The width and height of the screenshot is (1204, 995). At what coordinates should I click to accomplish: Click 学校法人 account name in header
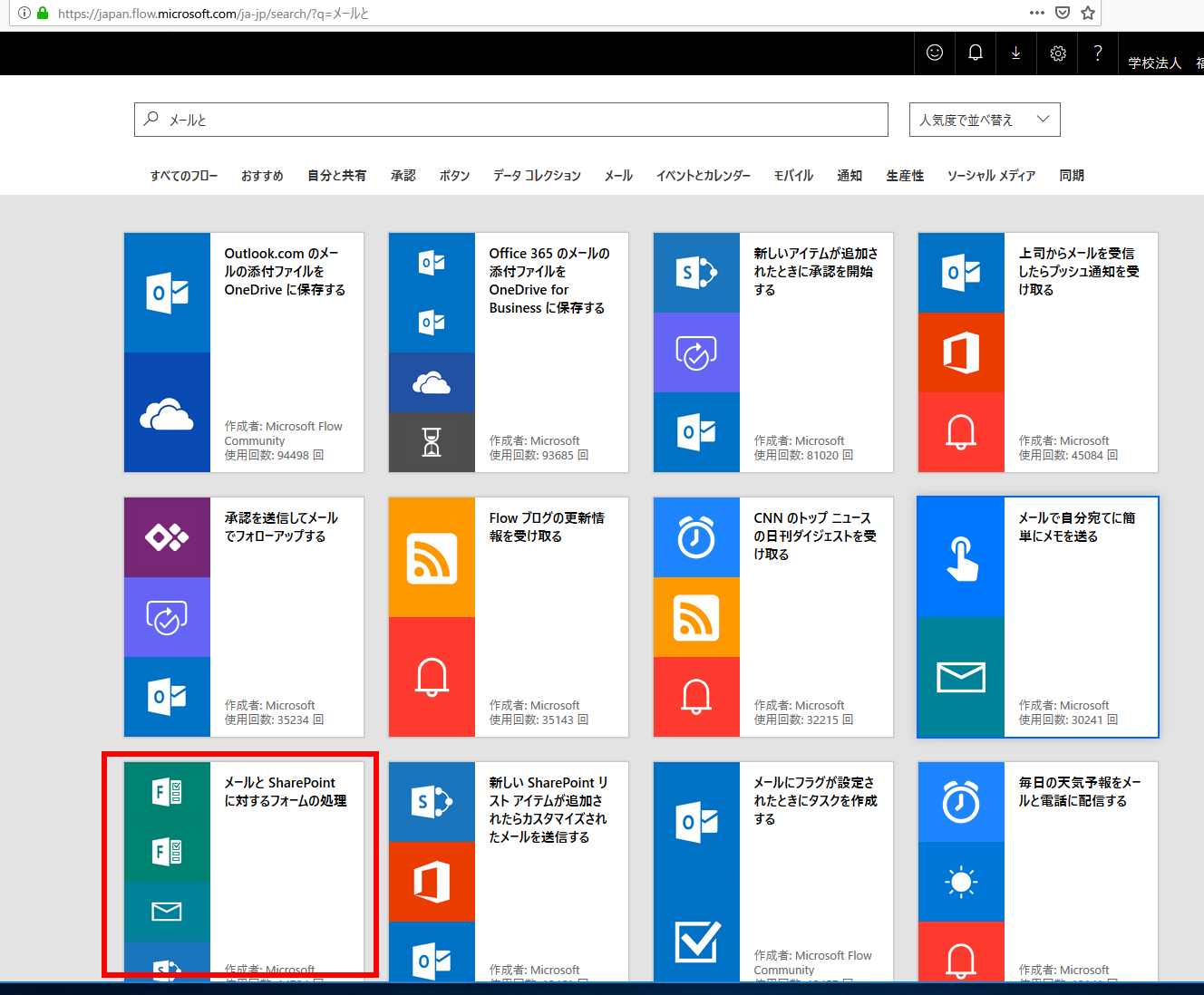(x=1155, y=63)
